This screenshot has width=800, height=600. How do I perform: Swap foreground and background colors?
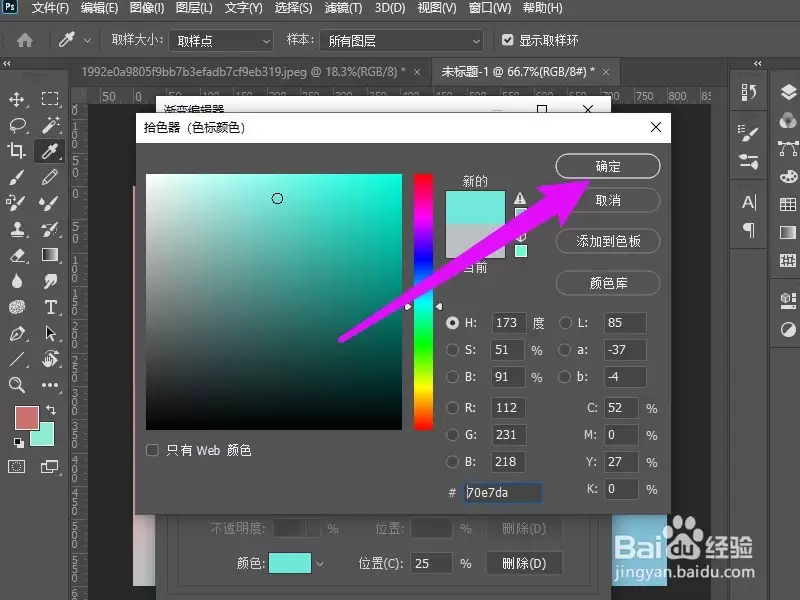point(51,410)
